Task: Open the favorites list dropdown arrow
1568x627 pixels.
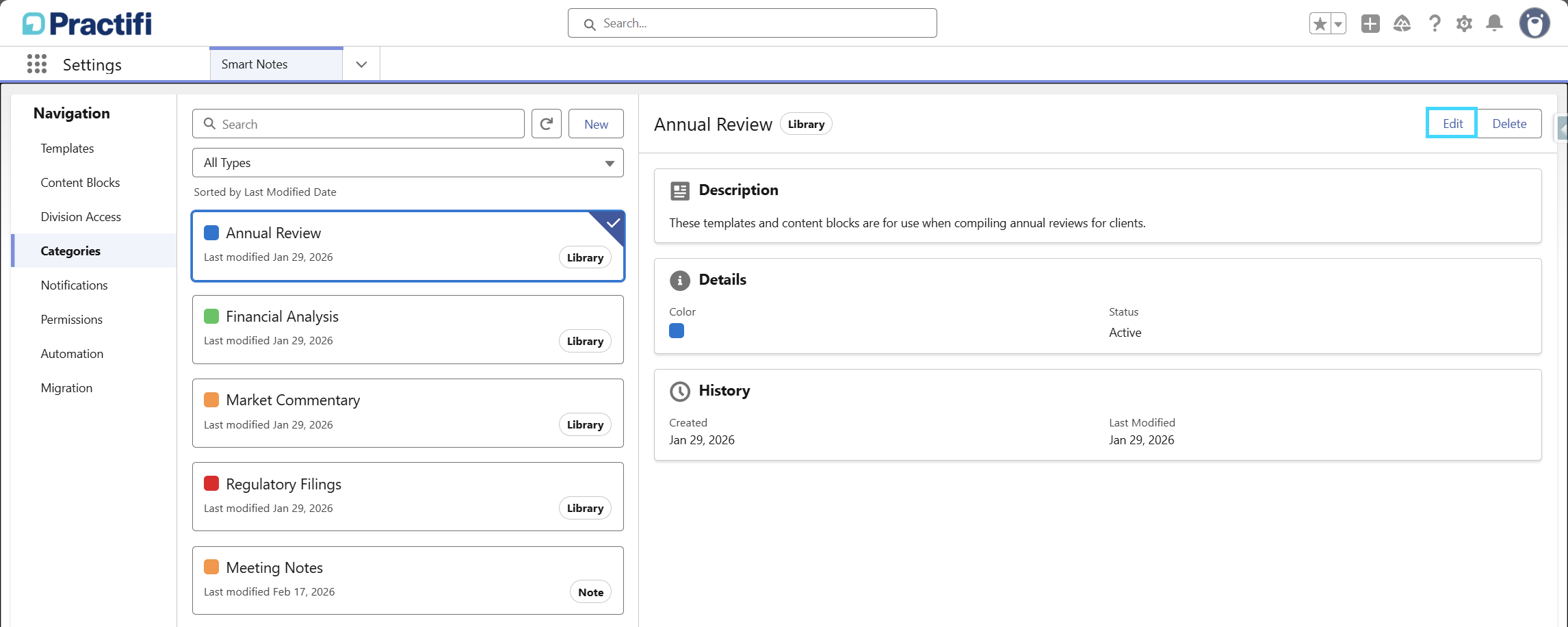Action: point(1338,24)
